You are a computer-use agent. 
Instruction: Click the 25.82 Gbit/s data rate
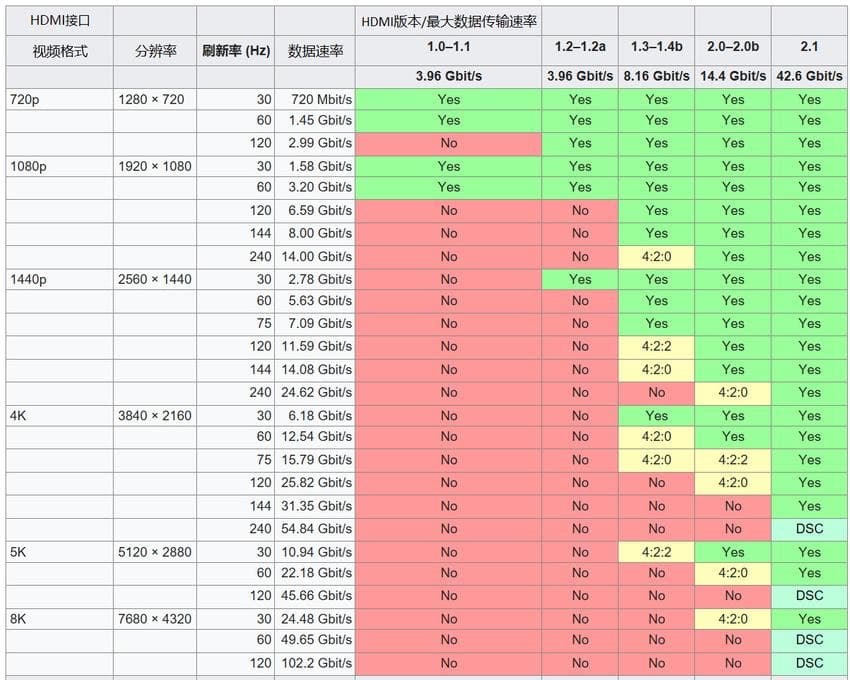click(x=315, y=483)
